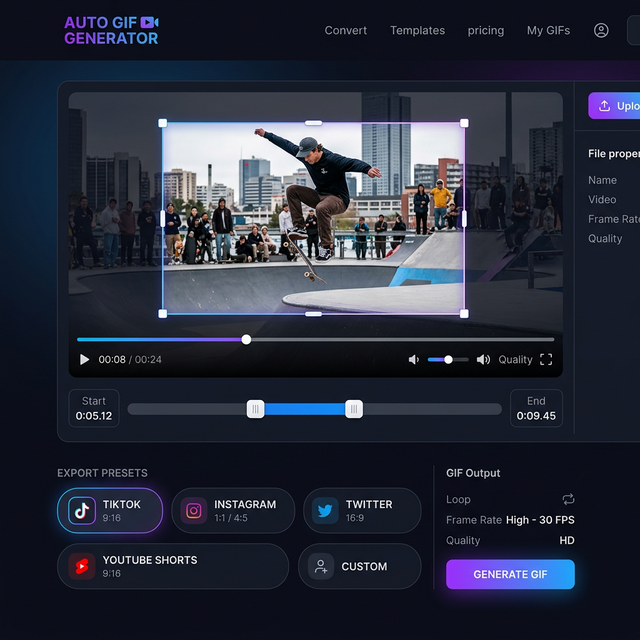Select the TikTok 9:16 preset
The image size is (640, 640).
[110, 510]
